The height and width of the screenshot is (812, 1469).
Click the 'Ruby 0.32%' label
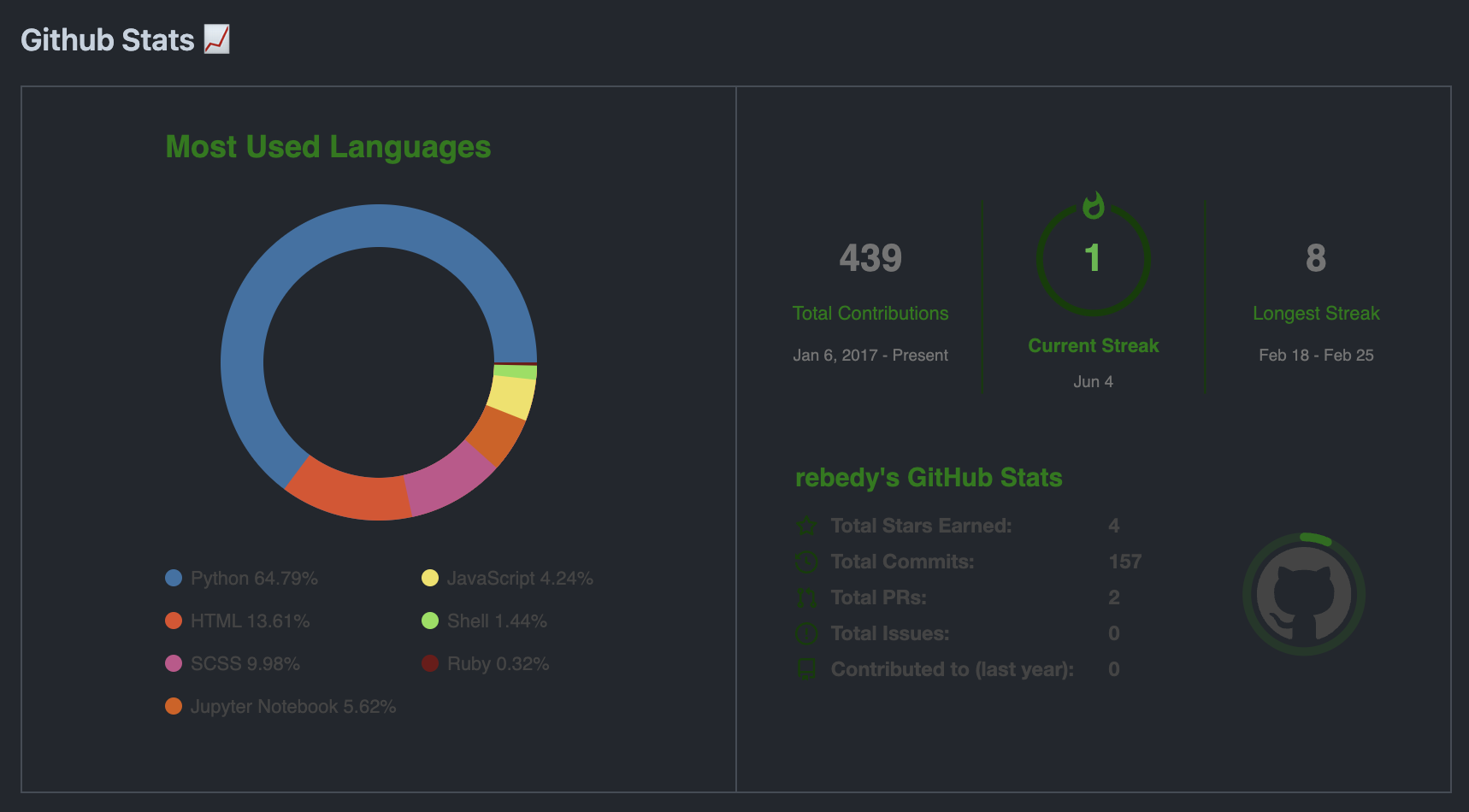(498, 664)
